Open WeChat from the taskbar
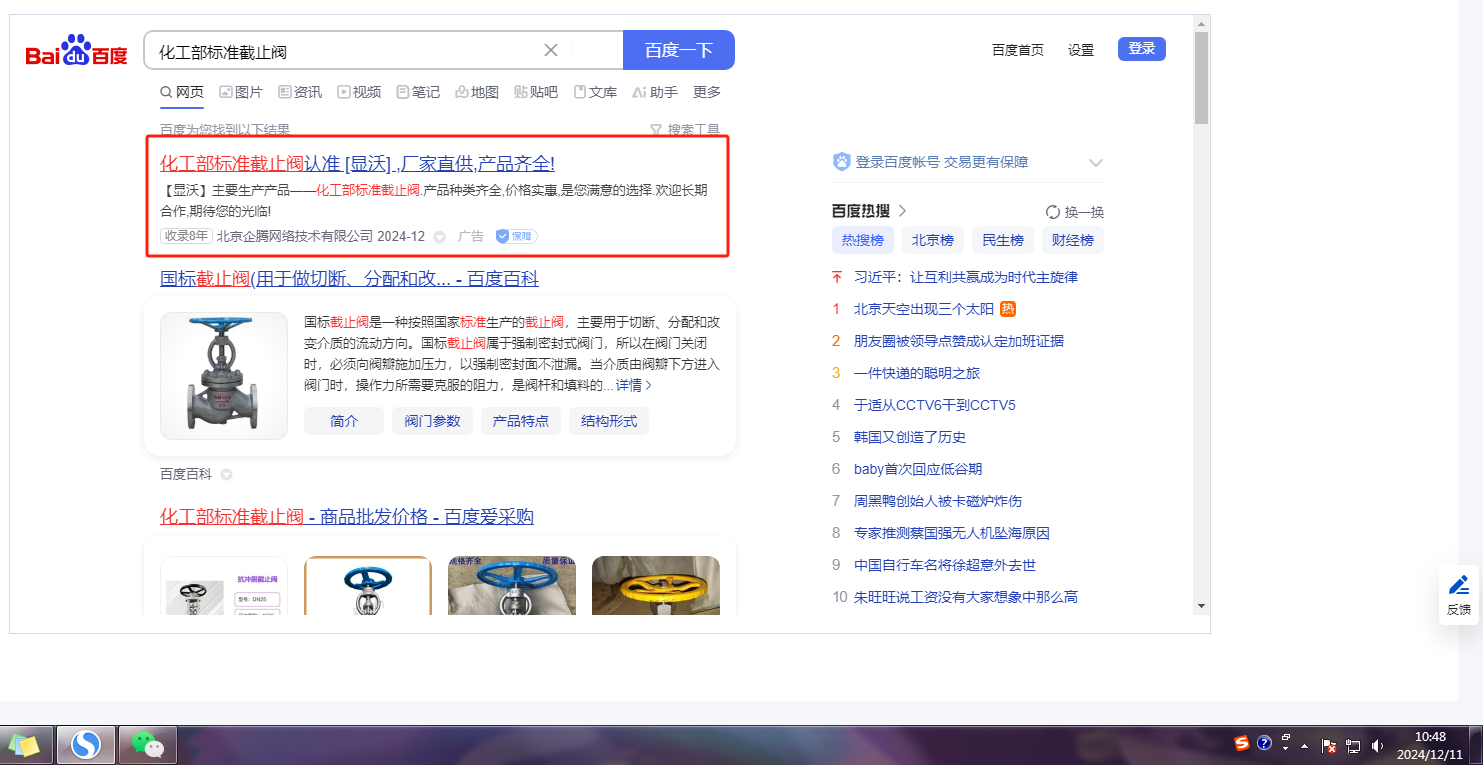The height and width of the screenshot is (765, 1483). click(x=148, y=745)
